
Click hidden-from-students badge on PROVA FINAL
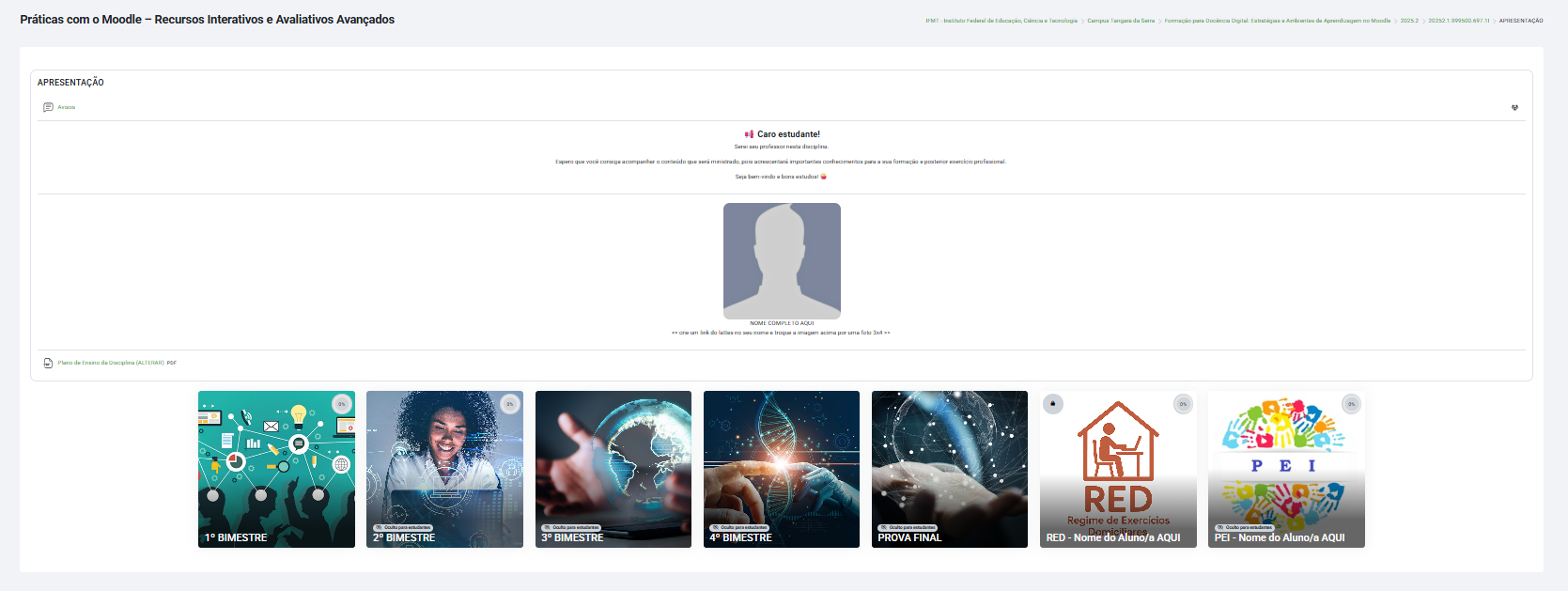907,528
